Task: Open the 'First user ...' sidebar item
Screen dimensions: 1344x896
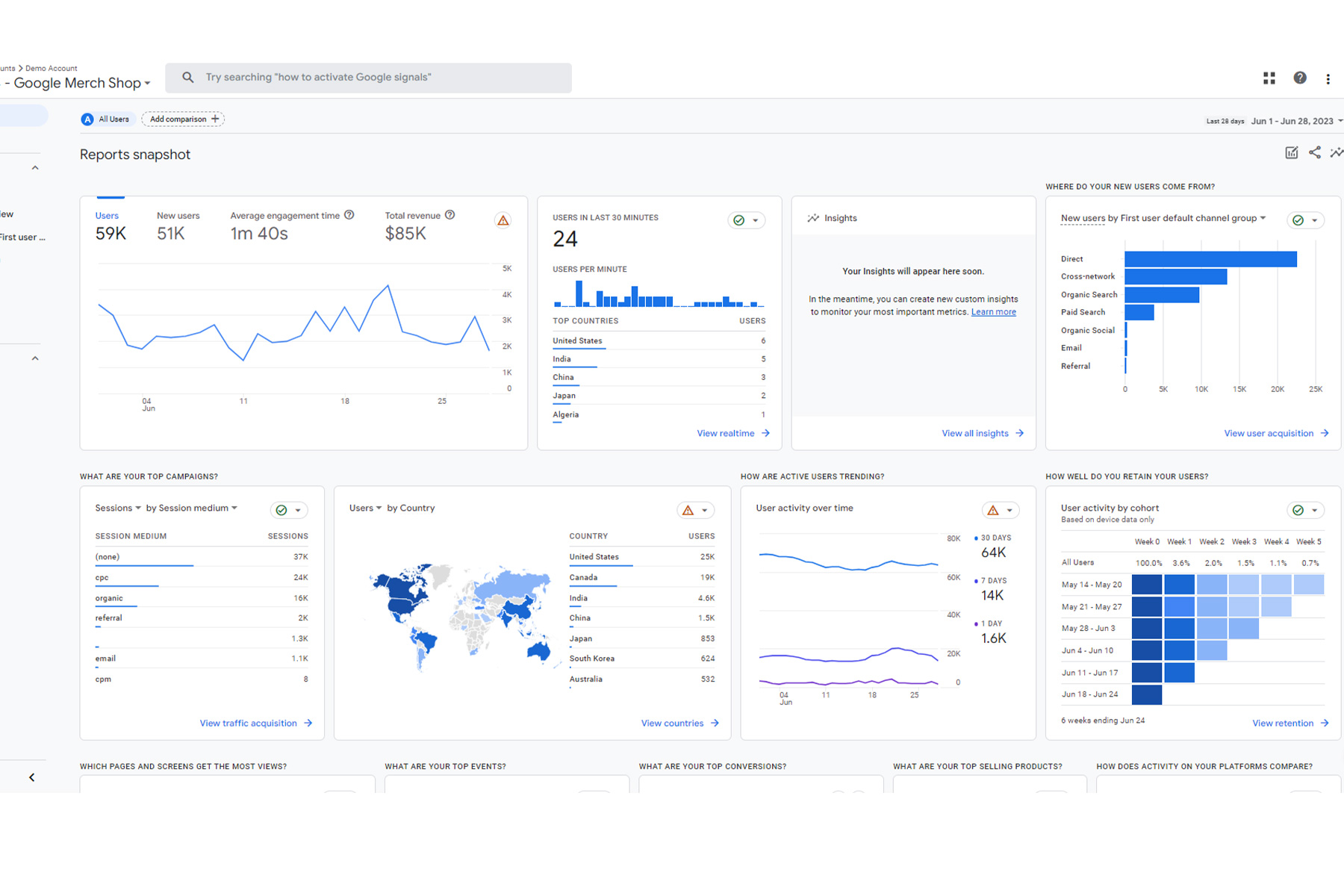Action: pos(22,237)
